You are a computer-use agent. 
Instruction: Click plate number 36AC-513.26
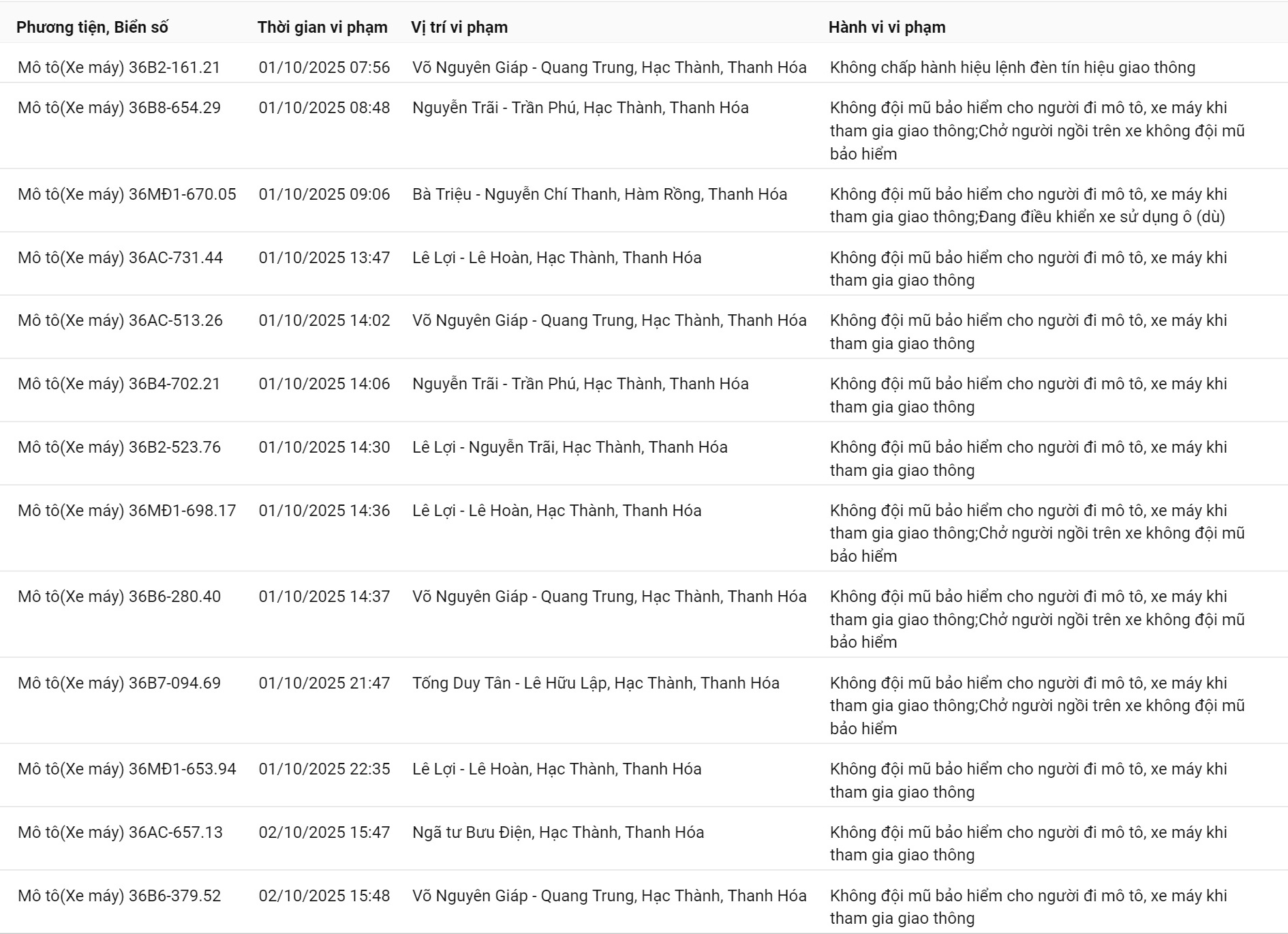pos(176,320)
